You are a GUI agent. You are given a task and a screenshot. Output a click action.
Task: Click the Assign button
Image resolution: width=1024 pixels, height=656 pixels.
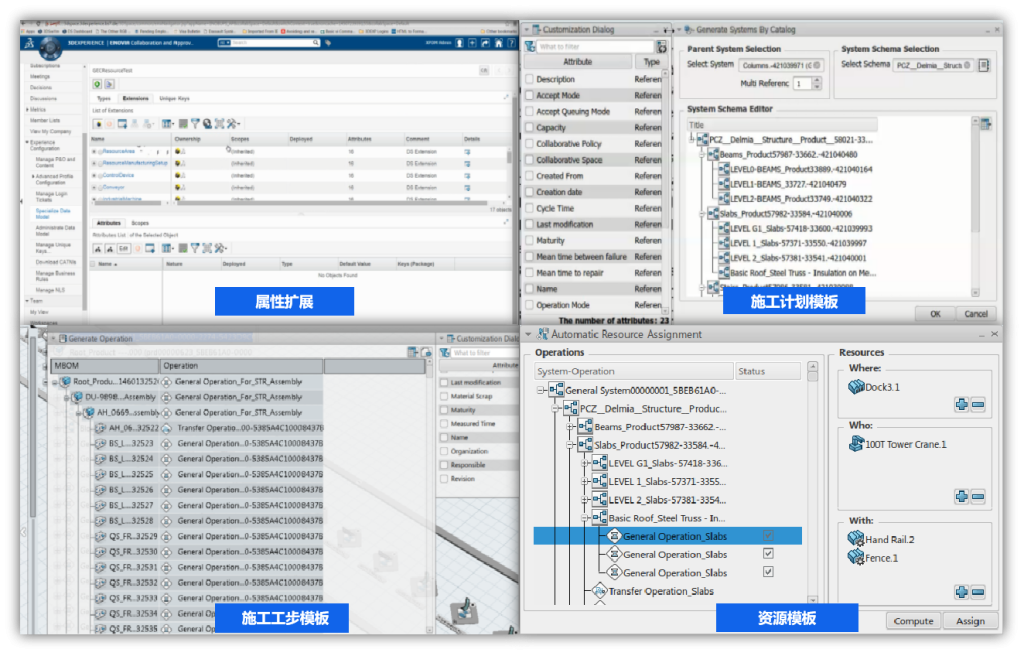click(x=969, y=621)
